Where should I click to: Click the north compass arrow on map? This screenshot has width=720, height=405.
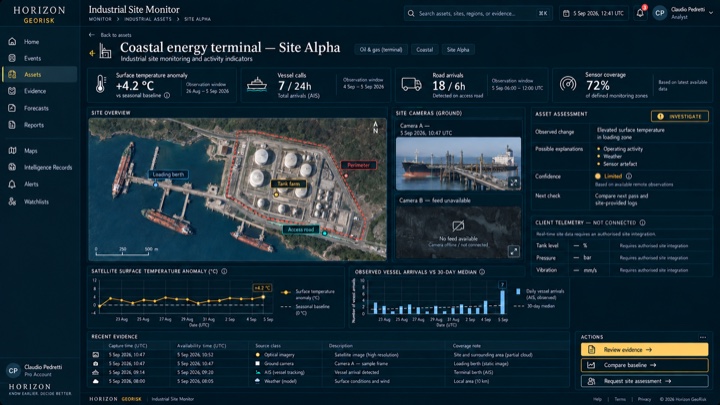click(376, 127)
